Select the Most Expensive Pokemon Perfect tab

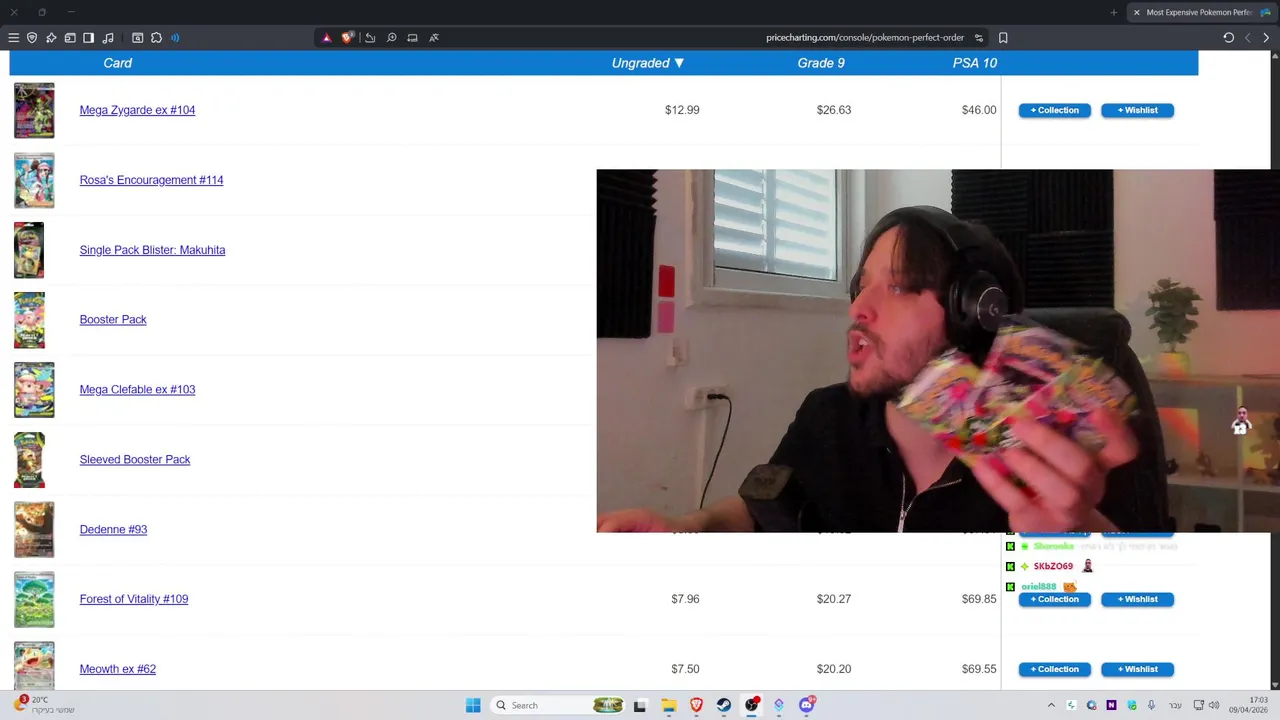coord(1200,12)
